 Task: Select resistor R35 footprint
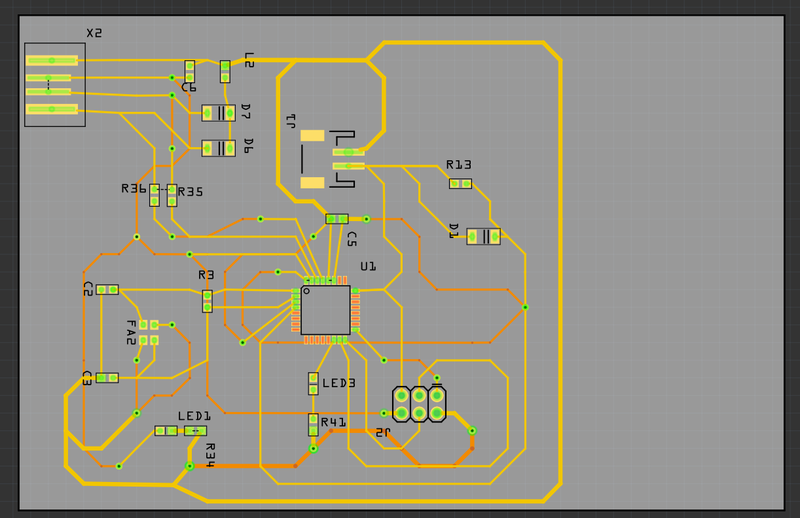tap(172, 194)
